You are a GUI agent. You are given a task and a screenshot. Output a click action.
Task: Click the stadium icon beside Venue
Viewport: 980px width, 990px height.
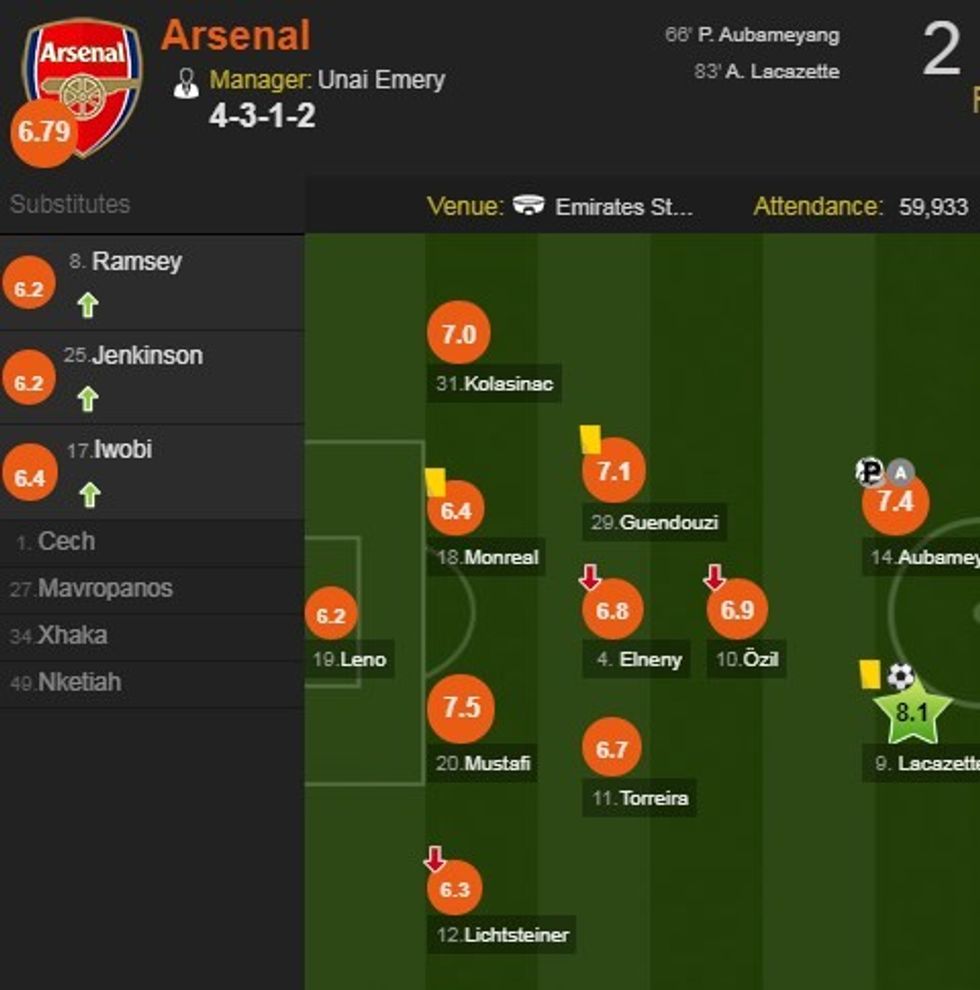(529, 206)
